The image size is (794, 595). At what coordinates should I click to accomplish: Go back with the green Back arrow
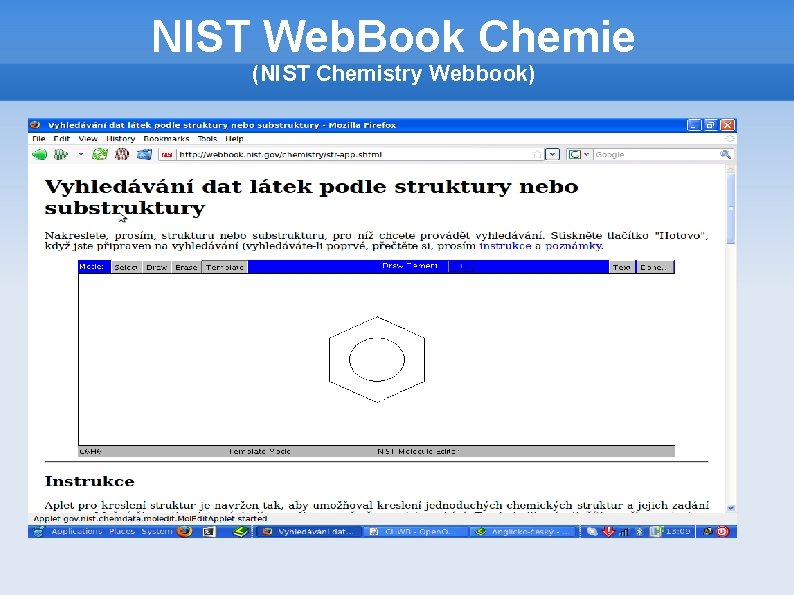[x=39, y=154]
